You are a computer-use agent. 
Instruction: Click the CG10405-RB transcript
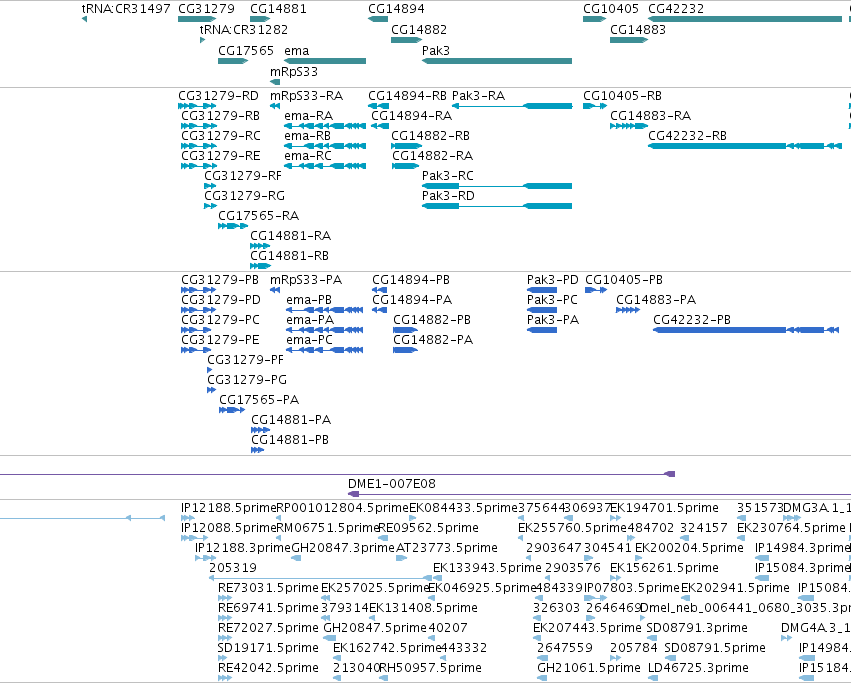pyautogui.click(x=595, y=106)
